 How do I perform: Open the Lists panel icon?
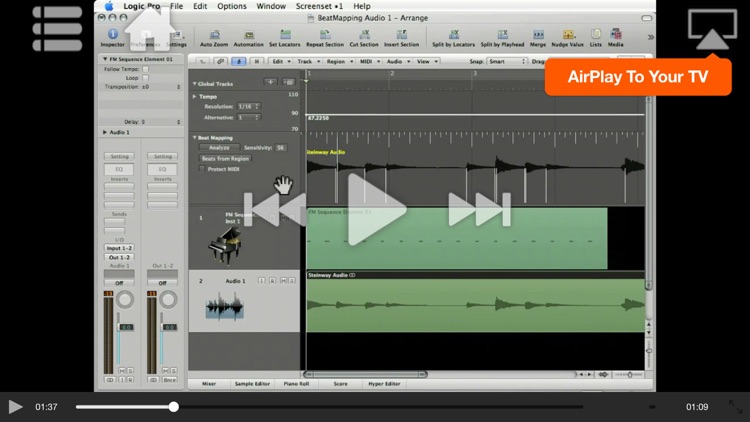pos(596,38)
